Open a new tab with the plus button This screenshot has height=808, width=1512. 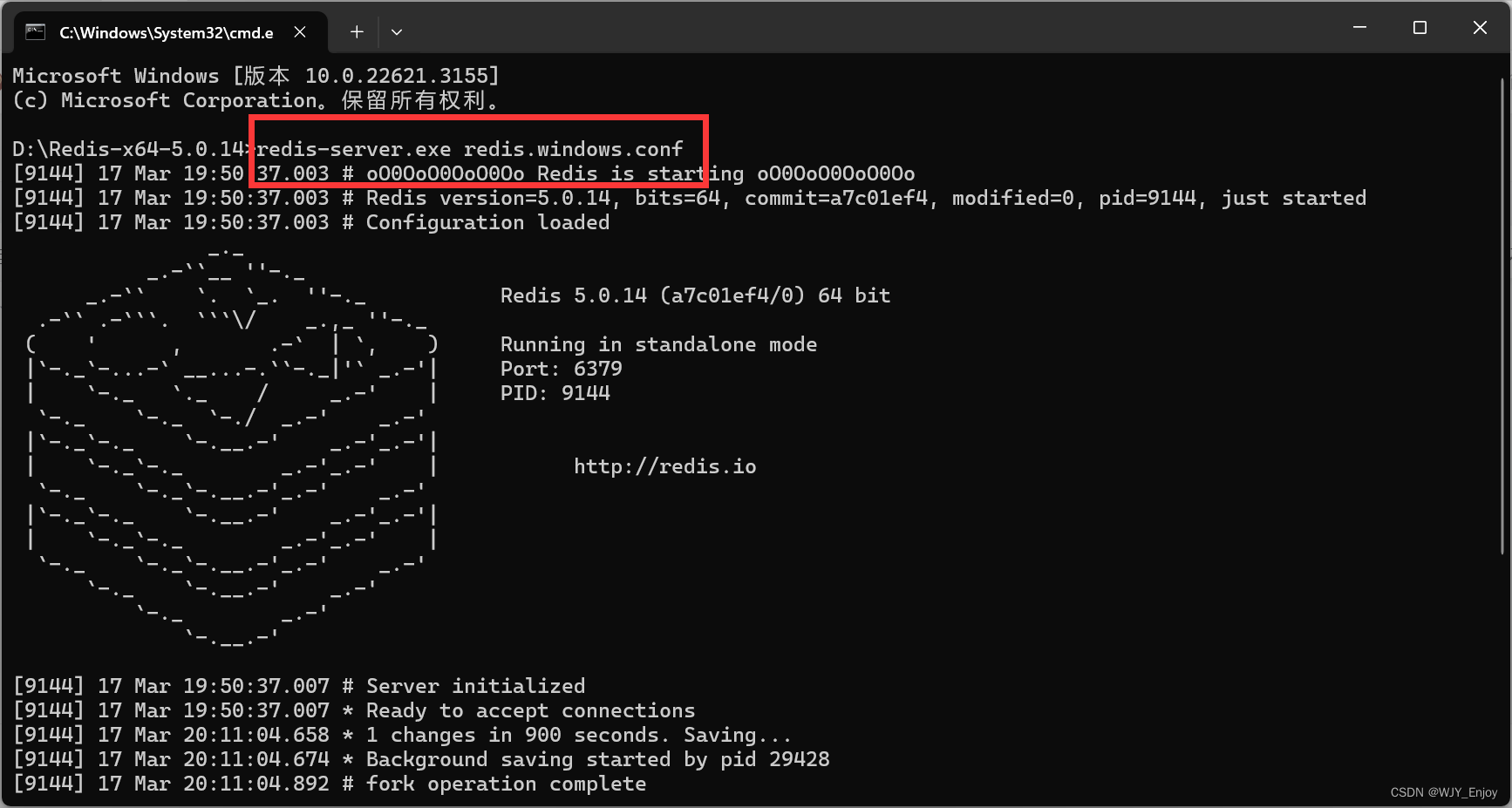357,32
